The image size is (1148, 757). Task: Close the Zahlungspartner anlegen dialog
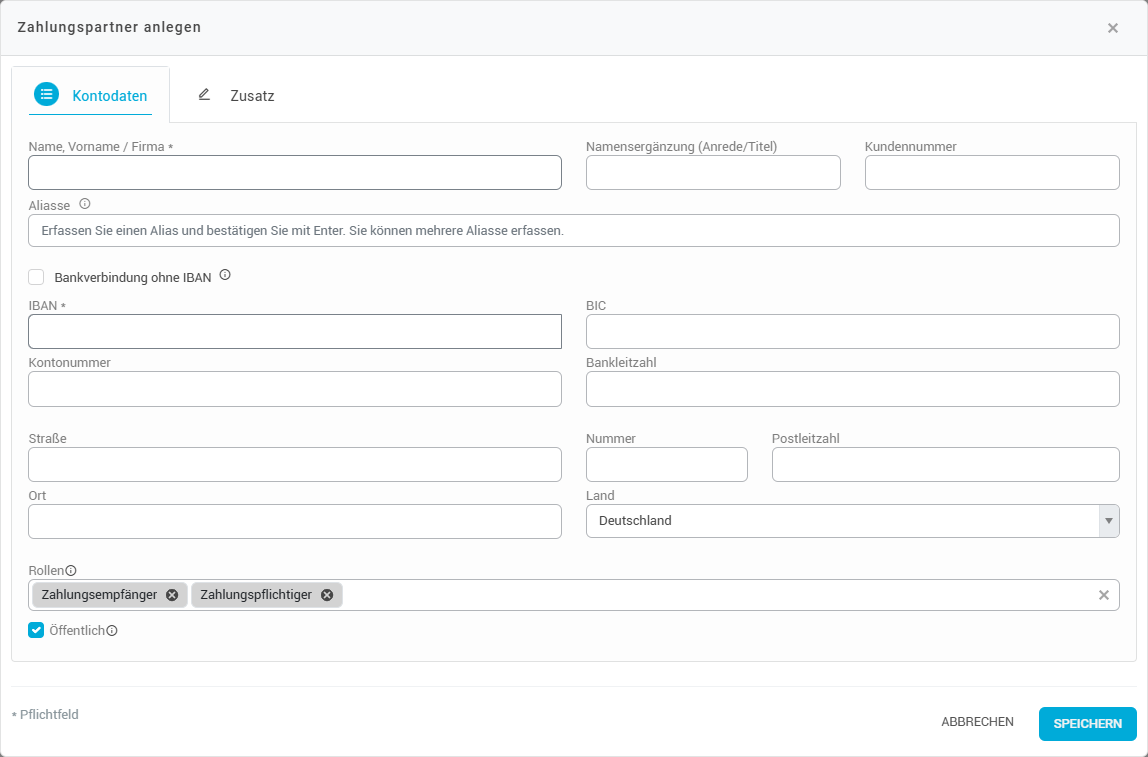click(1113, 28)
